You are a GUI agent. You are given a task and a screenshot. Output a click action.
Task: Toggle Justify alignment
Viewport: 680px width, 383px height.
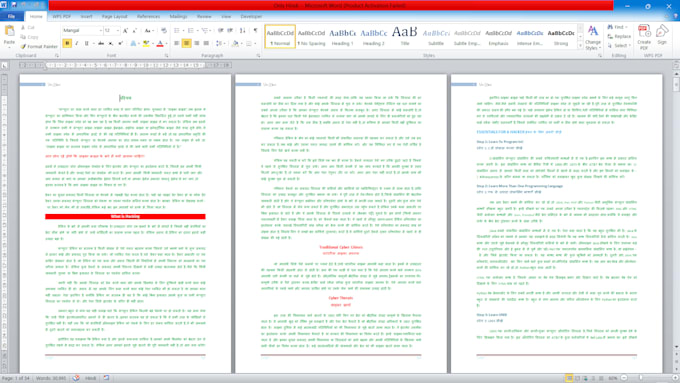(206, 43)
